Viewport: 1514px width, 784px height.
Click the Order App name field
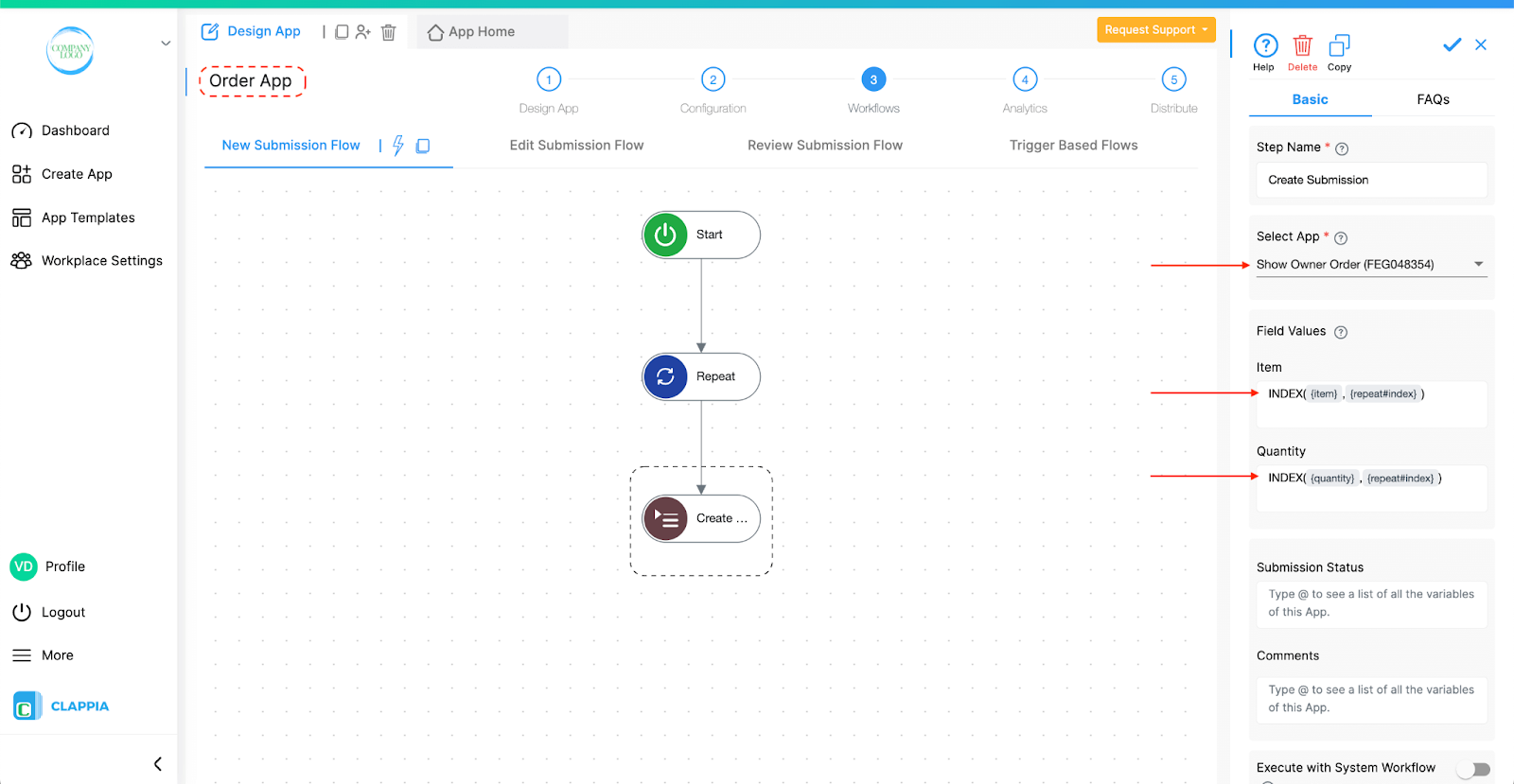pos(252,81)
